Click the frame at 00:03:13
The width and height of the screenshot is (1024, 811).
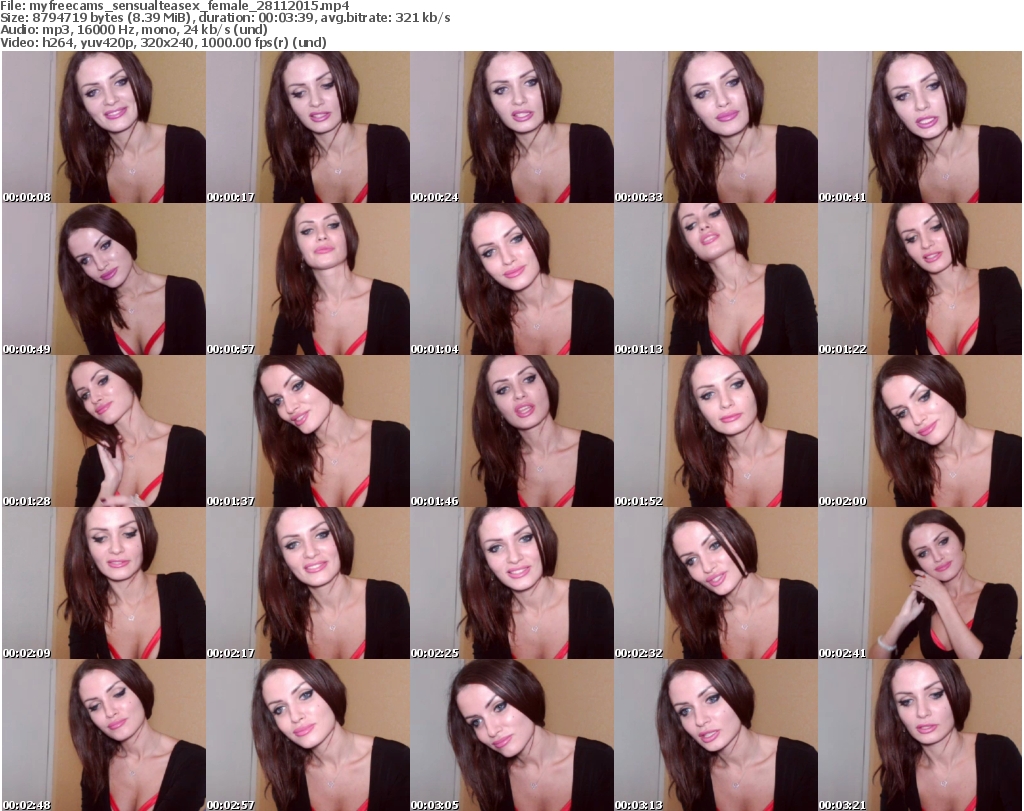point(716,735)
